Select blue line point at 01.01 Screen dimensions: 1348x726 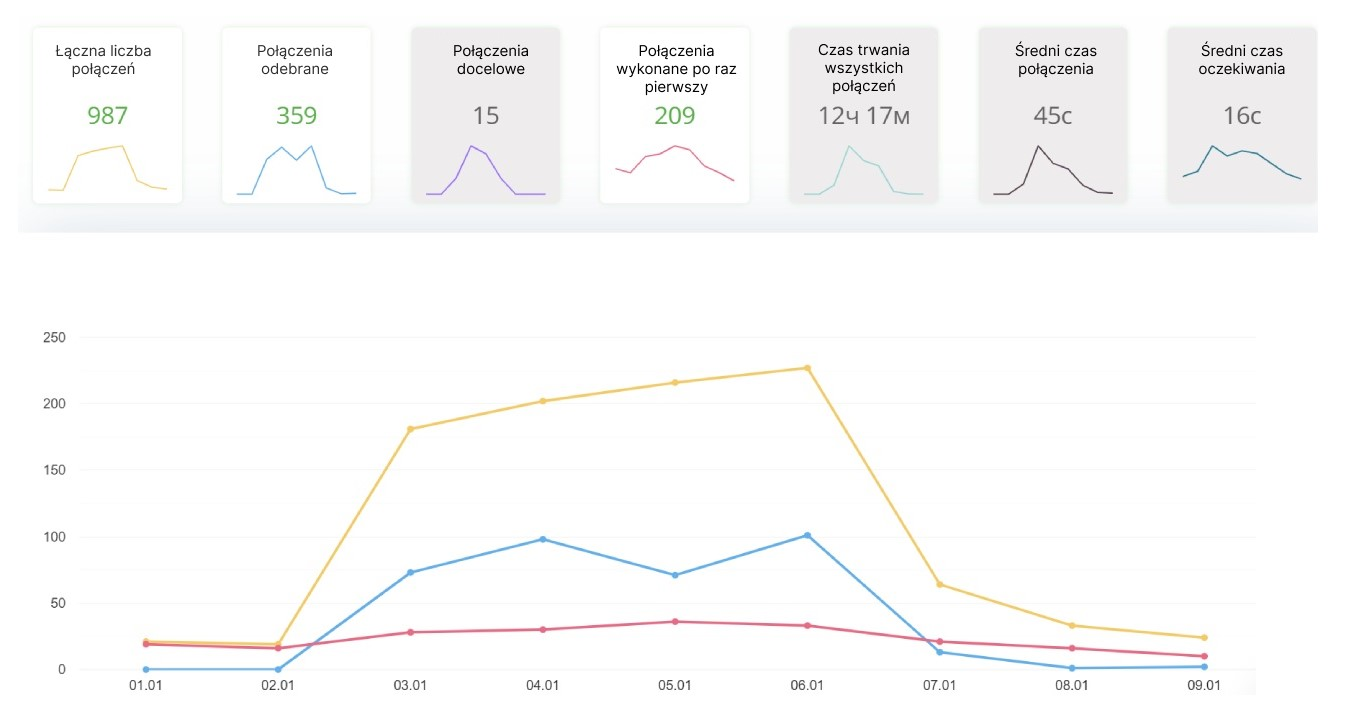[146, 669]
